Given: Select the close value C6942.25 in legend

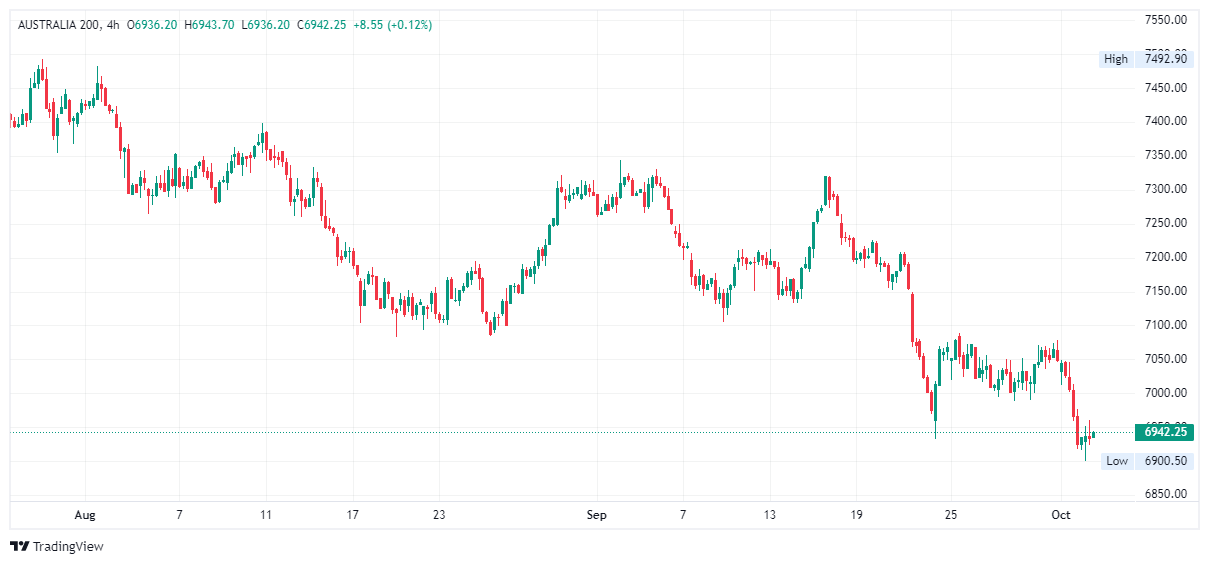Looking at the screenshot, I should pos(321,25).
